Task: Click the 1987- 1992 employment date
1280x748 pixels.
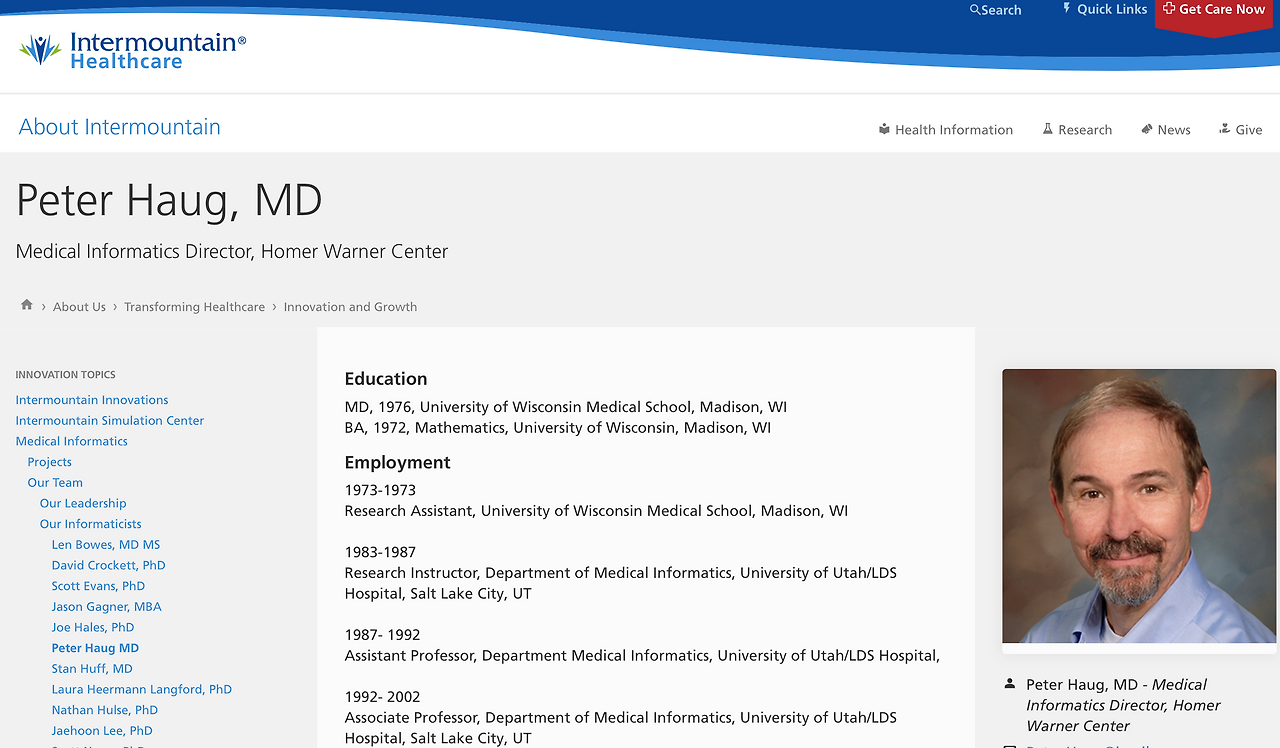Action: (x=382, y=635)
